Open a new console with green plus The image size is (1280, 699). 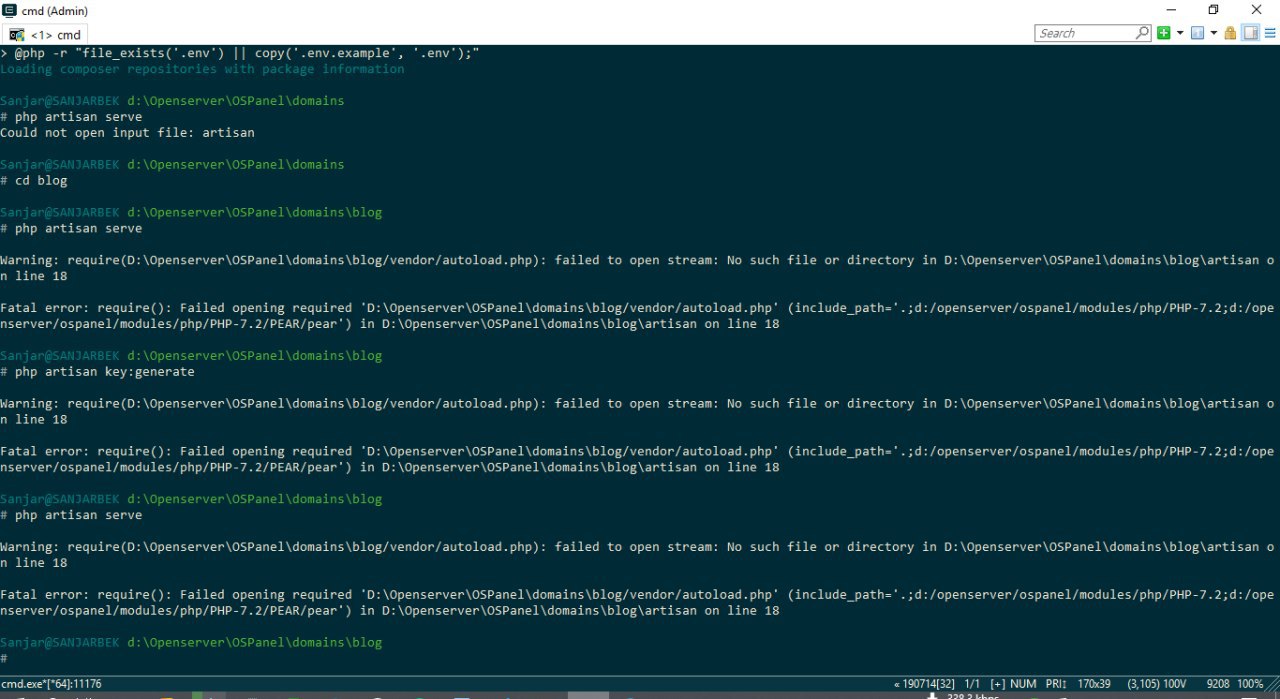(1164, 33)
